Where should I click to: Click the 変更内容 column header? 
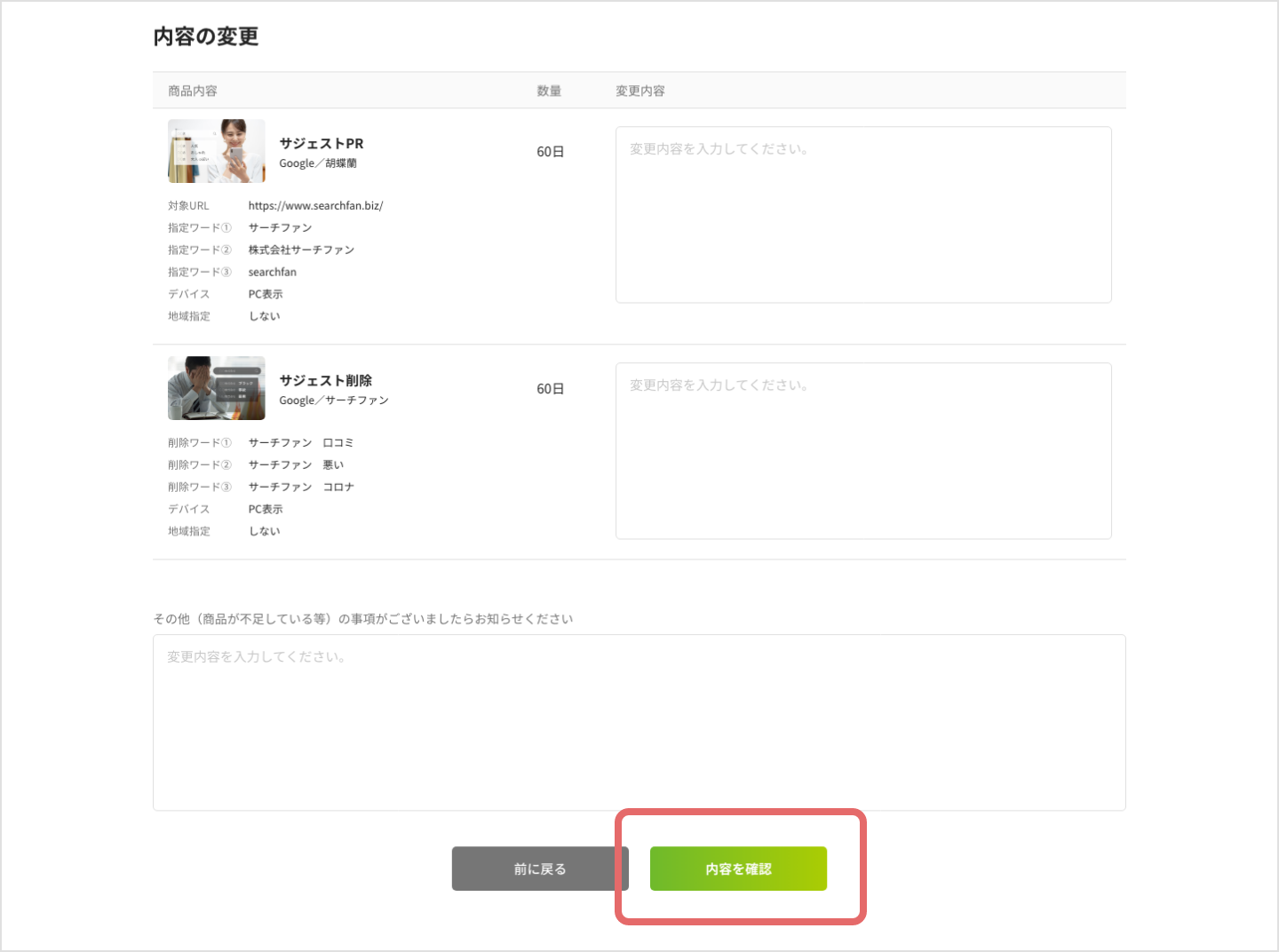point(640,91)
